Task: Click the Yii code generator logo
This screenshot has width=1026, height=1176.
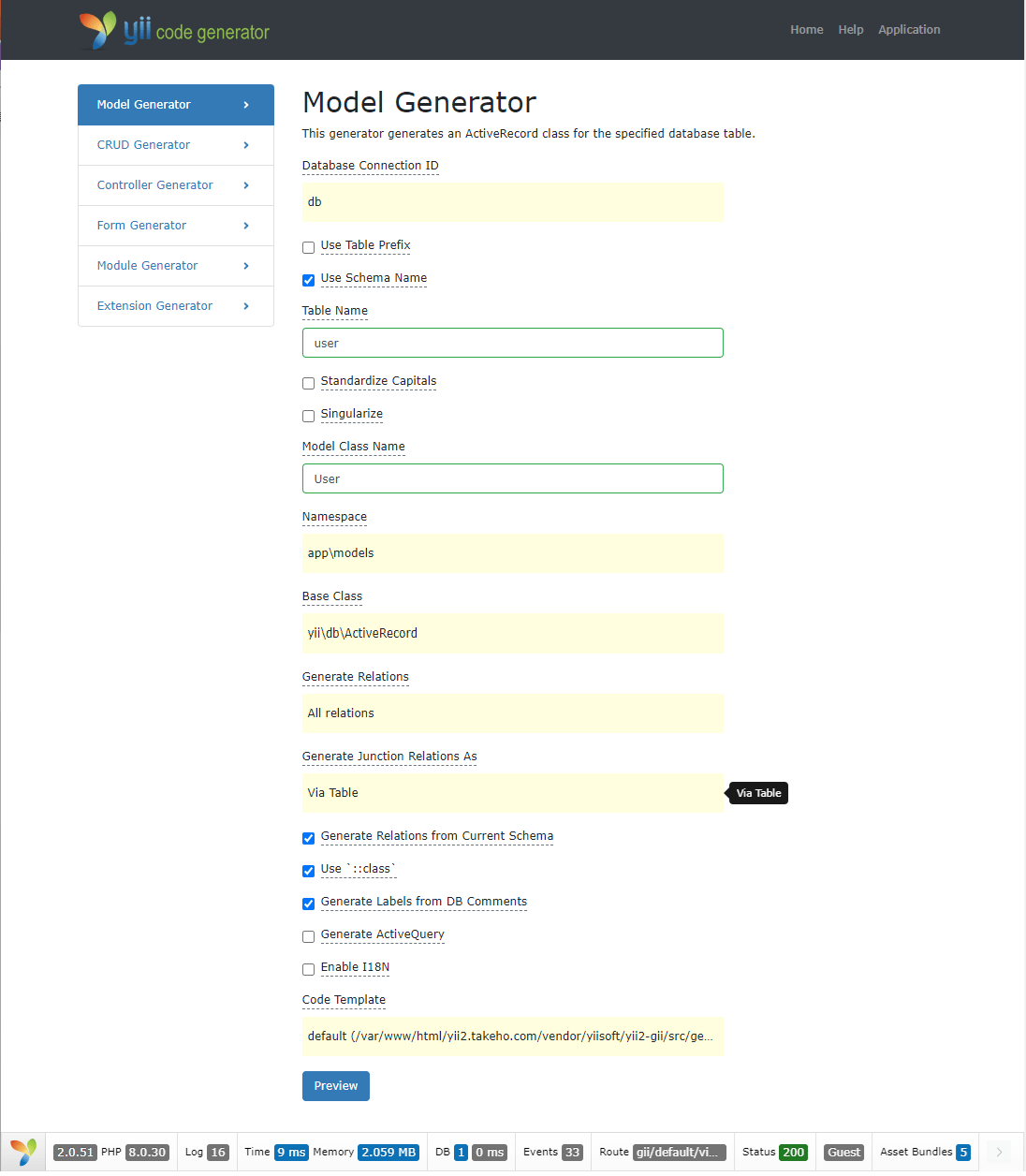Action: tap(174, 31)
